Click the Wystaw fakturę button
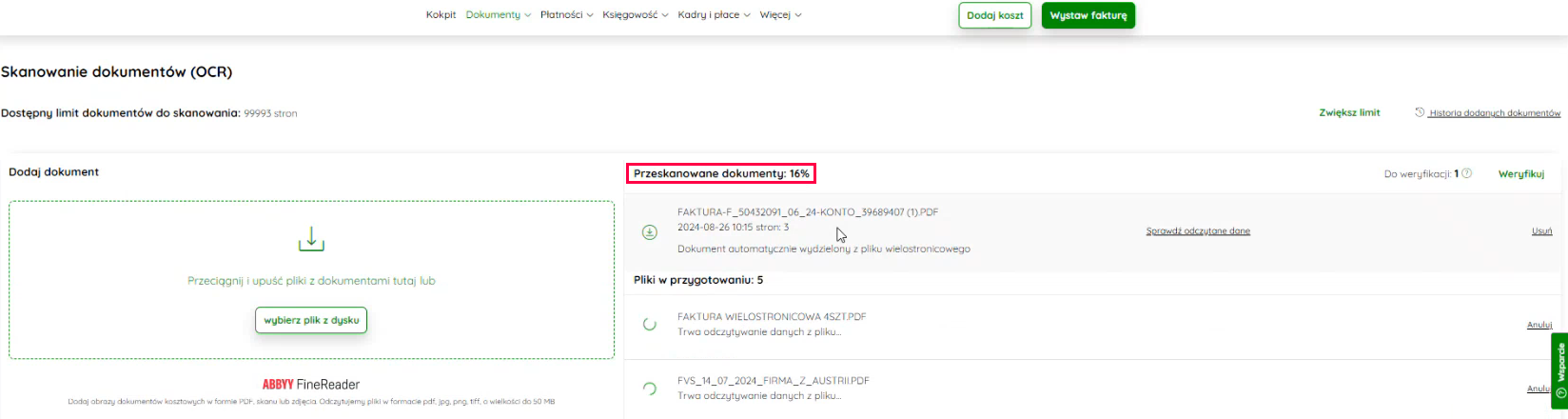Viewport: 1568px width, 419px height. click(1088, 15)
